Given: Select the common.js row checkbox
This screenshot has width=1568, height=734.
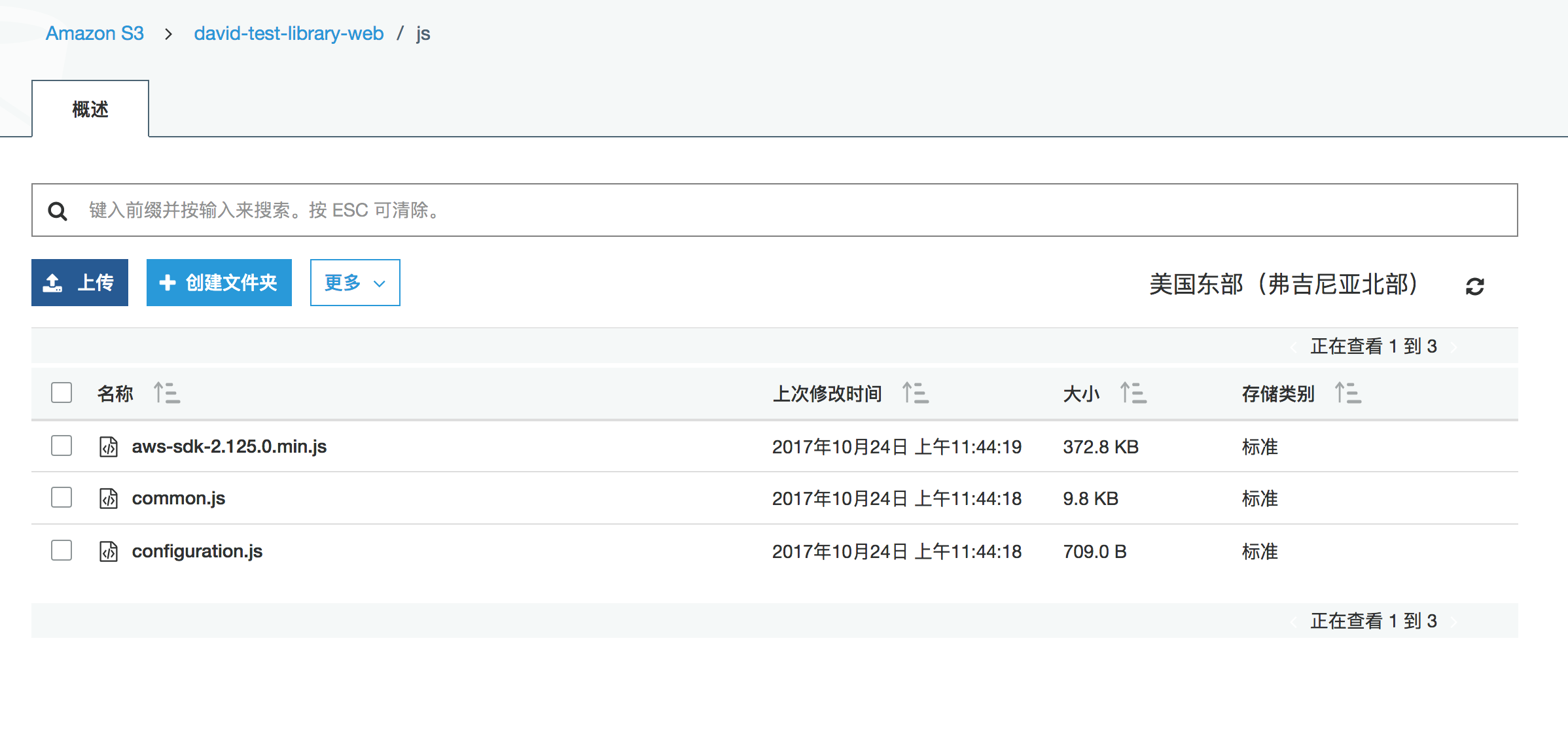Looking at the screenshot, I should click(x=62, y=497).
